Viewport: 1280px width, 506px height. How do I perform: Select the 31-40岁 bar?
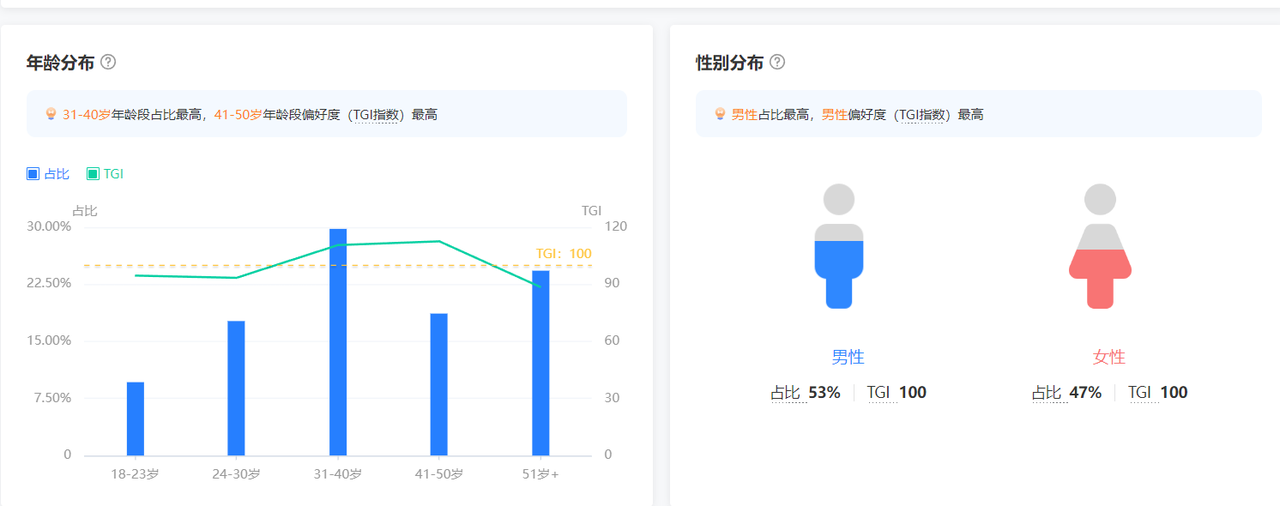coord(338,342)
